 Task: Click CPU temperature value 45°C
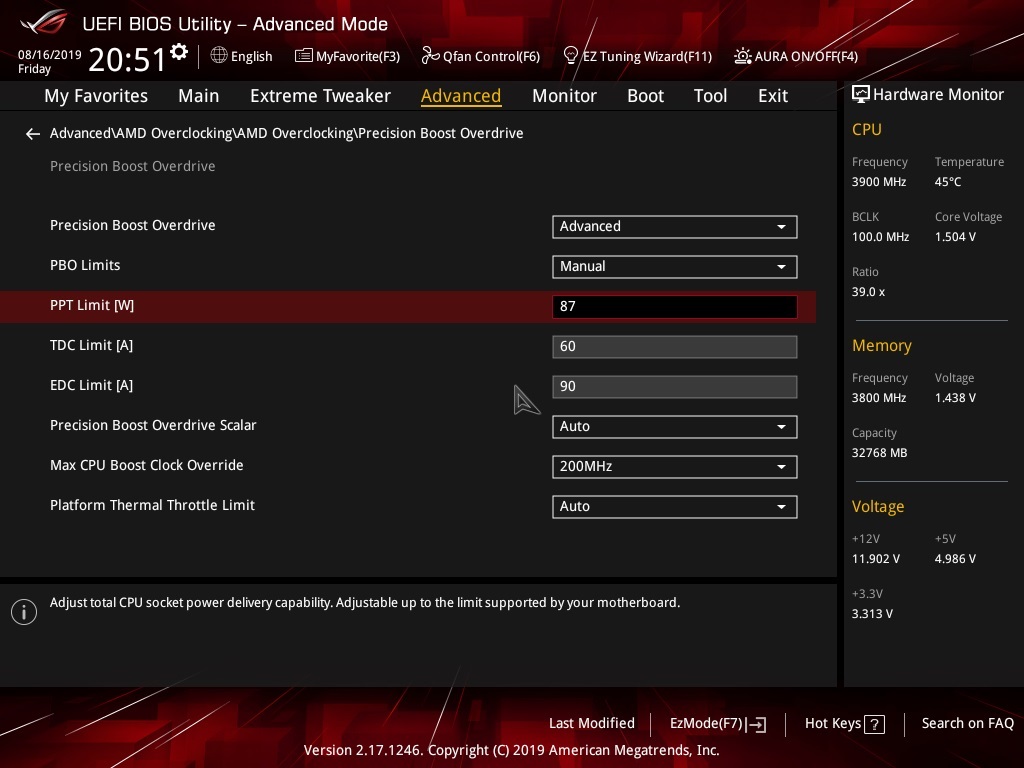tap(948, 182)
